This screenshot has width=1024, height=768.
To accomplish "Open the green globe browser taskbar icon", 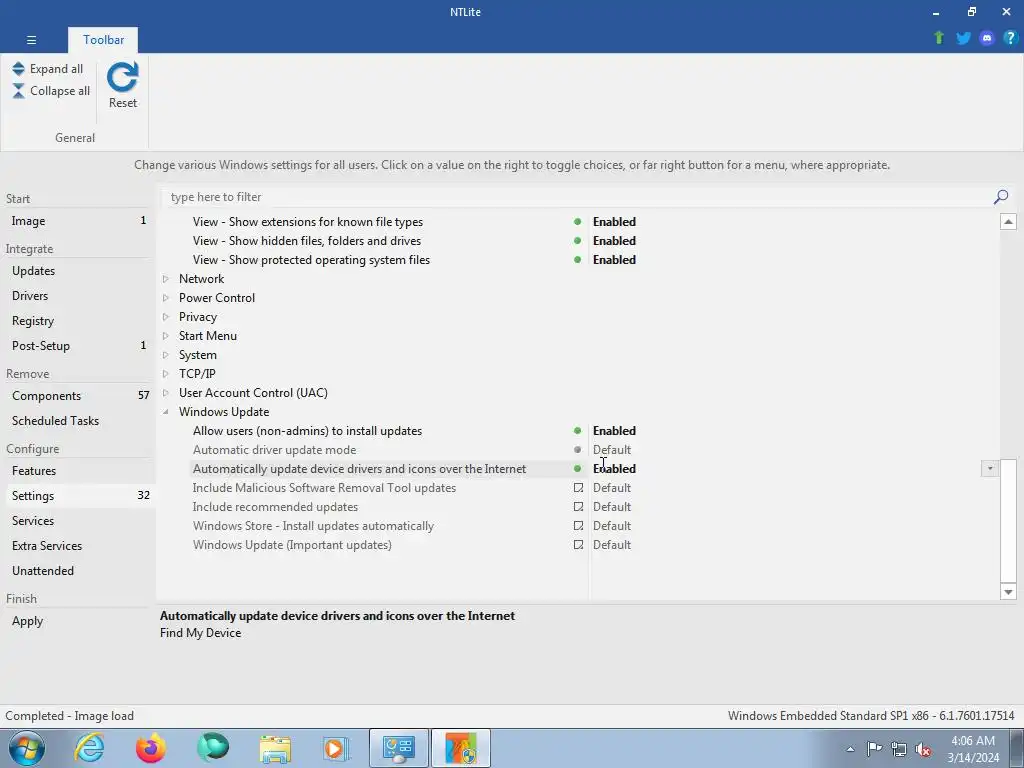I will click(213, 748).
